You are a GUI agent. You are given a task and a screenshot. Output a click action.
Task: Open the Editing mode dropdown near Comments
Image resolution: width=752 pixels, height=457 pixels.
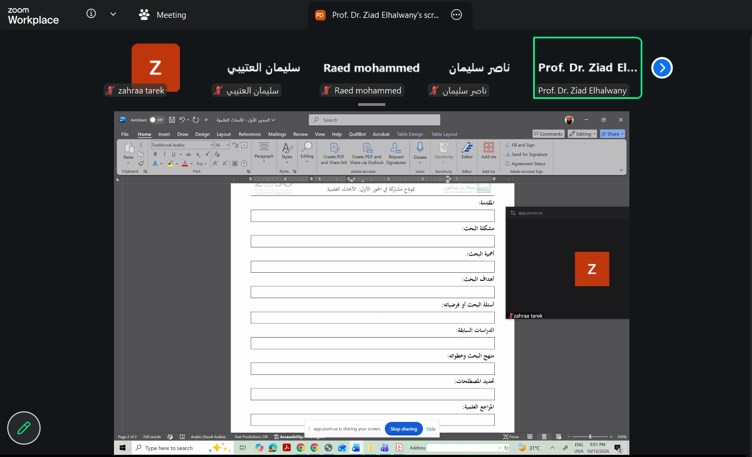(x=582, y=134)
